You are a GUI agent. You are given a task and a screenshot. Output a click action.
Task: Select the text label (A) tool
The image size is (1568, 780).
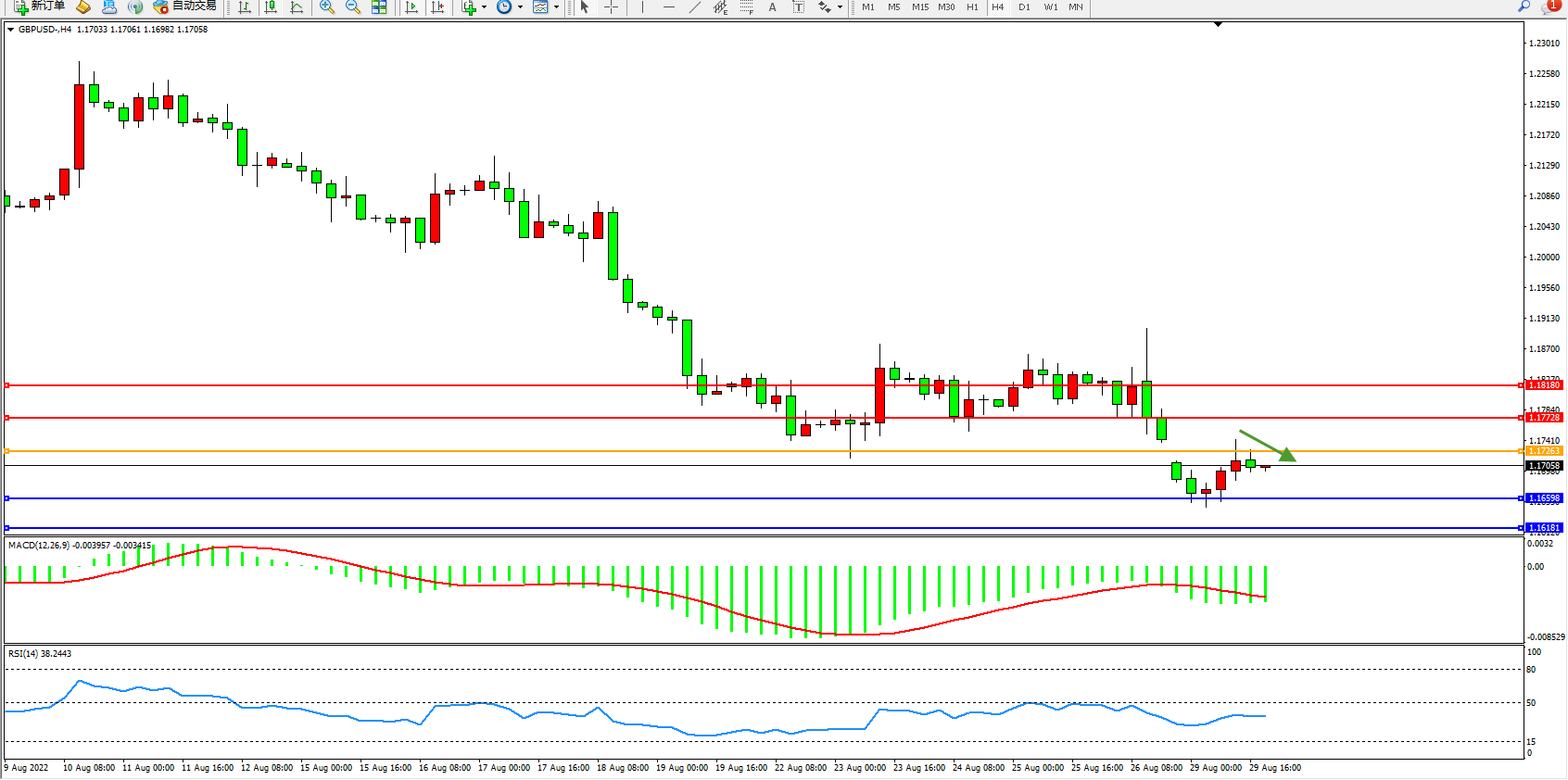[772, 7]
